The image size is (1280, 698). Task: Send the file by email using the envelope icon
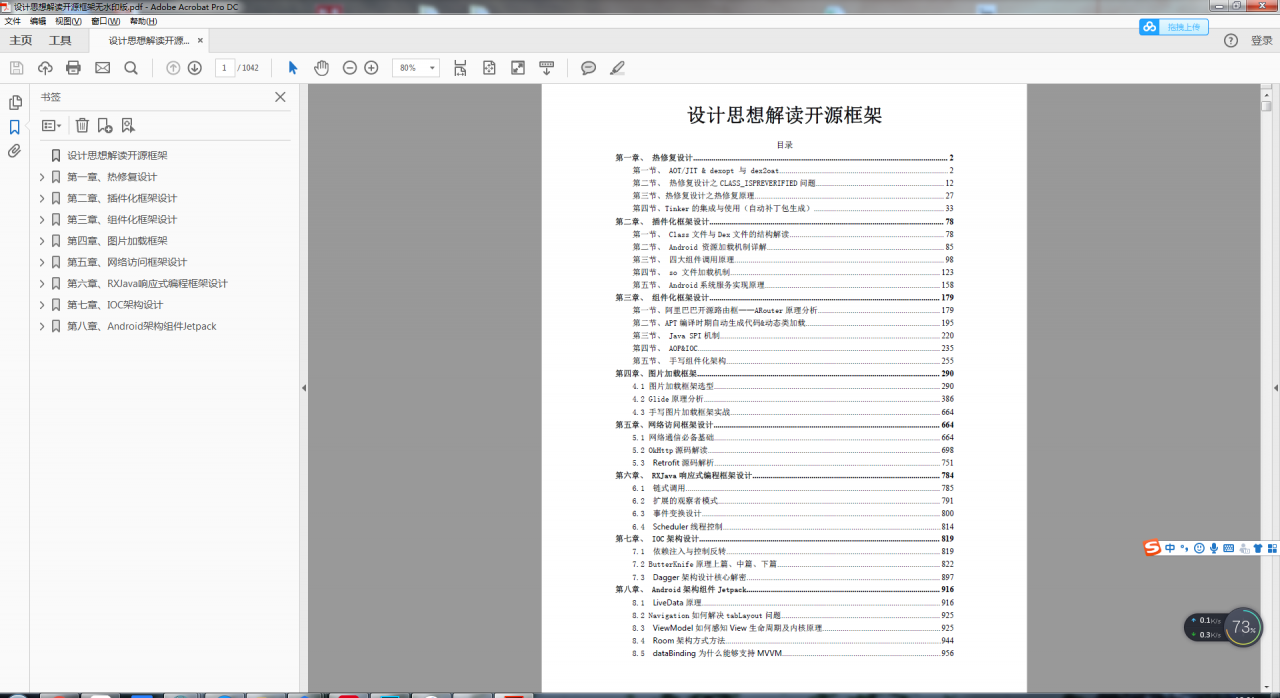102,68
